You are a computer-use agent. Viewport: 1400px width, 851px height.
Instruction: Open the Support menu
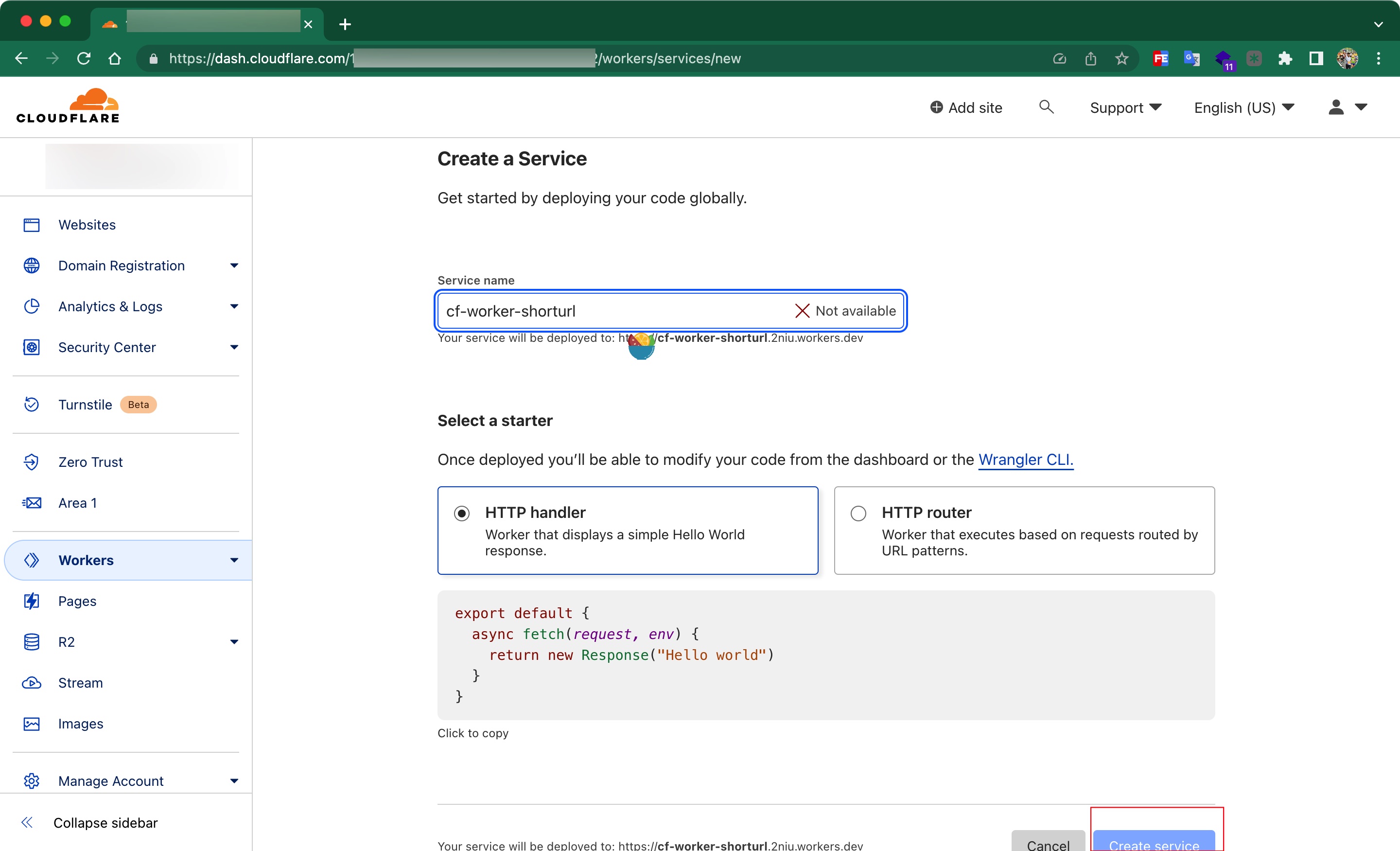point(1125,107)
